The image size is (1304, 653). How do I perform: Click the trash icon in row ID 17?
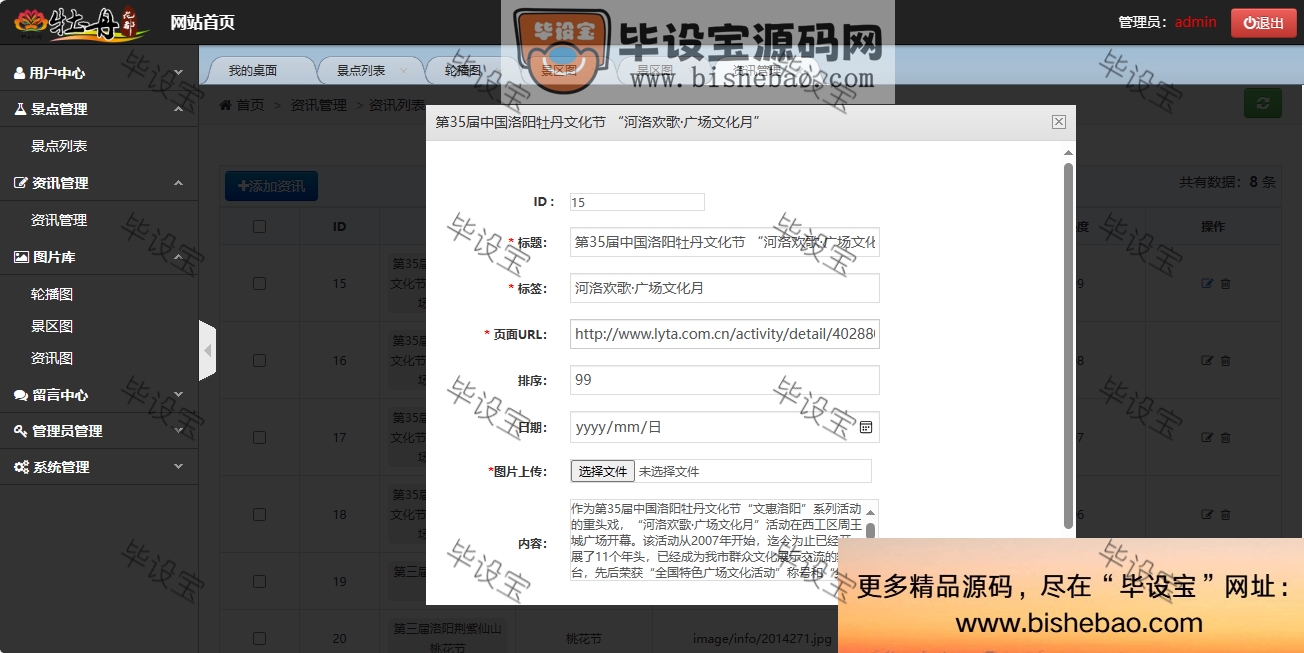1225,438
